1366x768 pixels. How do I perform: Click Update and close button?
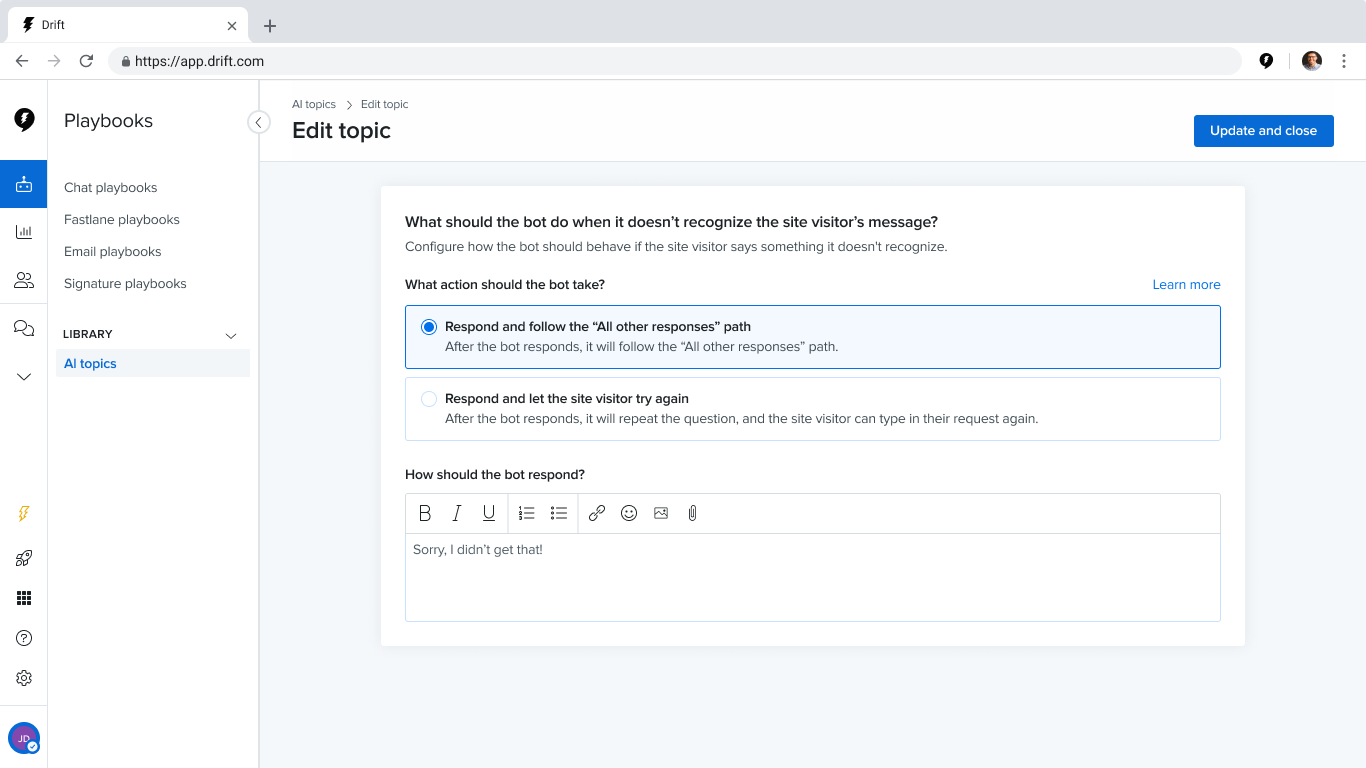point(1263,131)
